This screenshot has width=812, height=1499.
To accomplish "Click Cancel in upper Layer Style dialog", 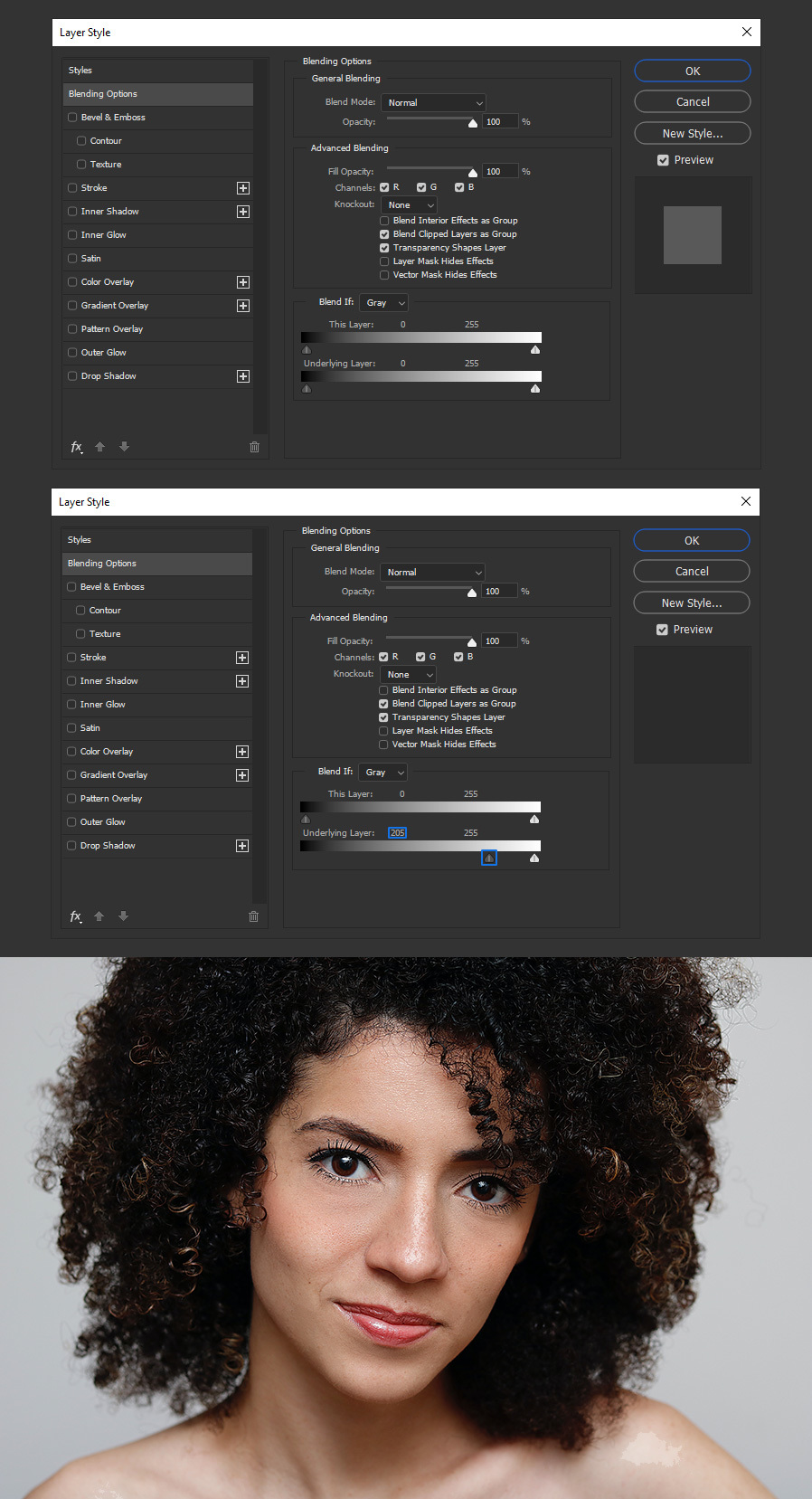I will [x=693, y=102].
